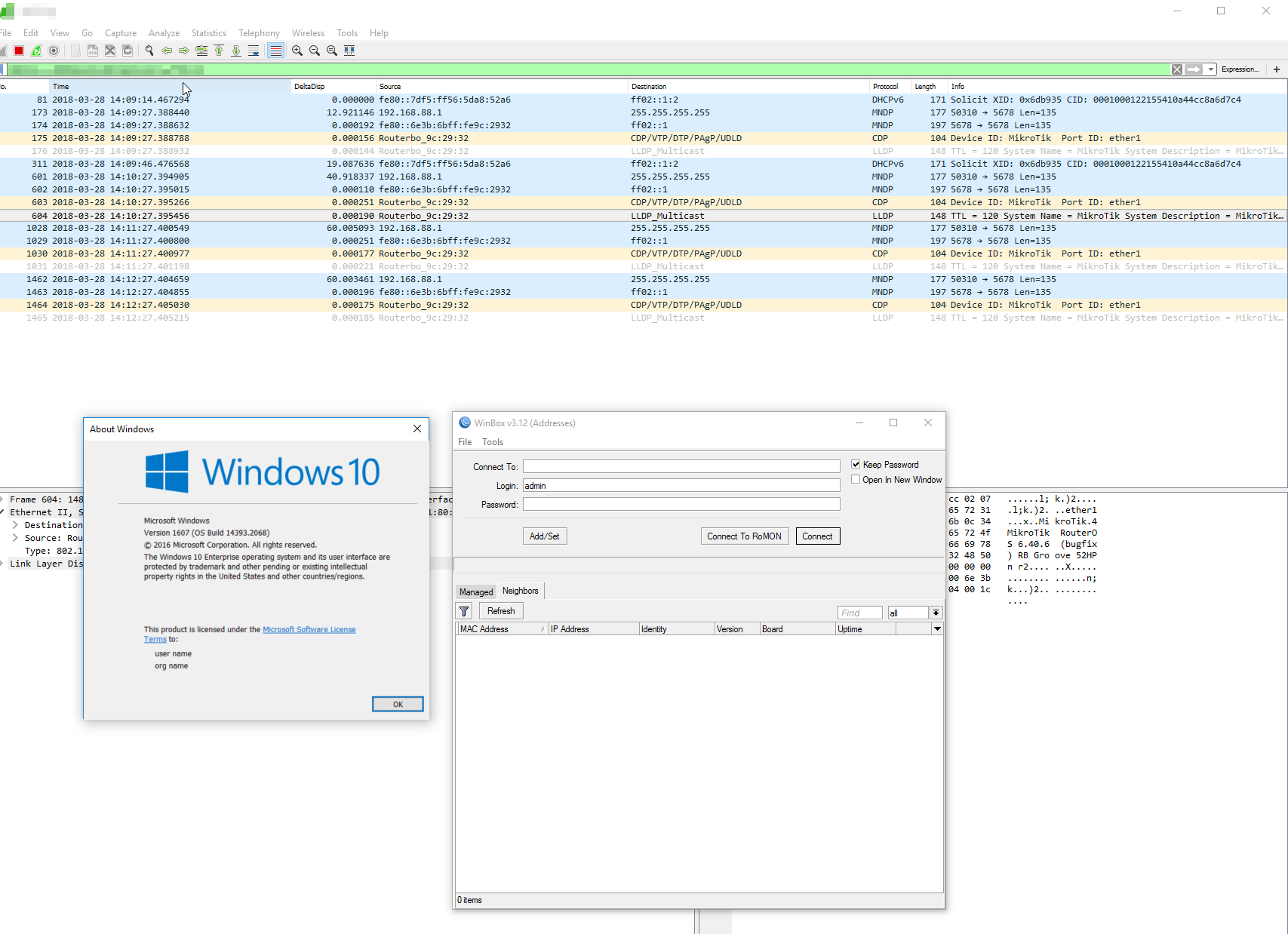Stop the running capture

(18, 51)
